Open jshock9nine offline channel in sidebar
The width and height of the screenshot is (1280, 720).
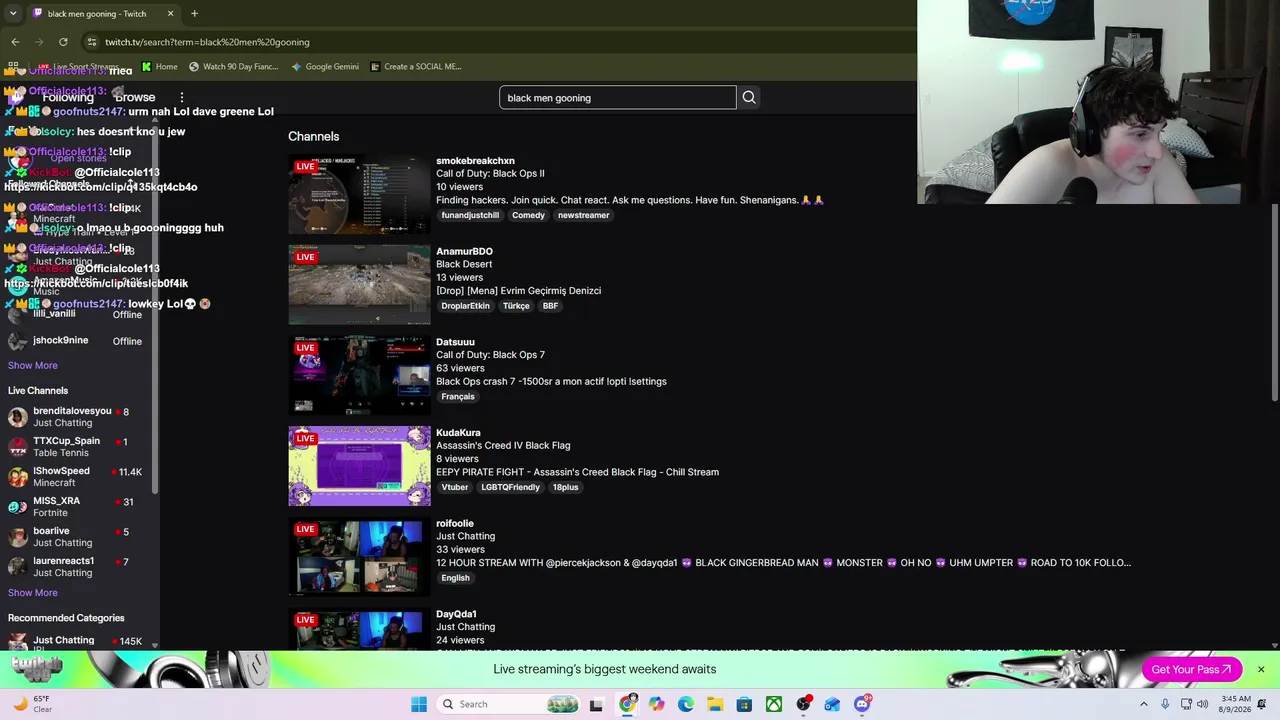(76, 341)
